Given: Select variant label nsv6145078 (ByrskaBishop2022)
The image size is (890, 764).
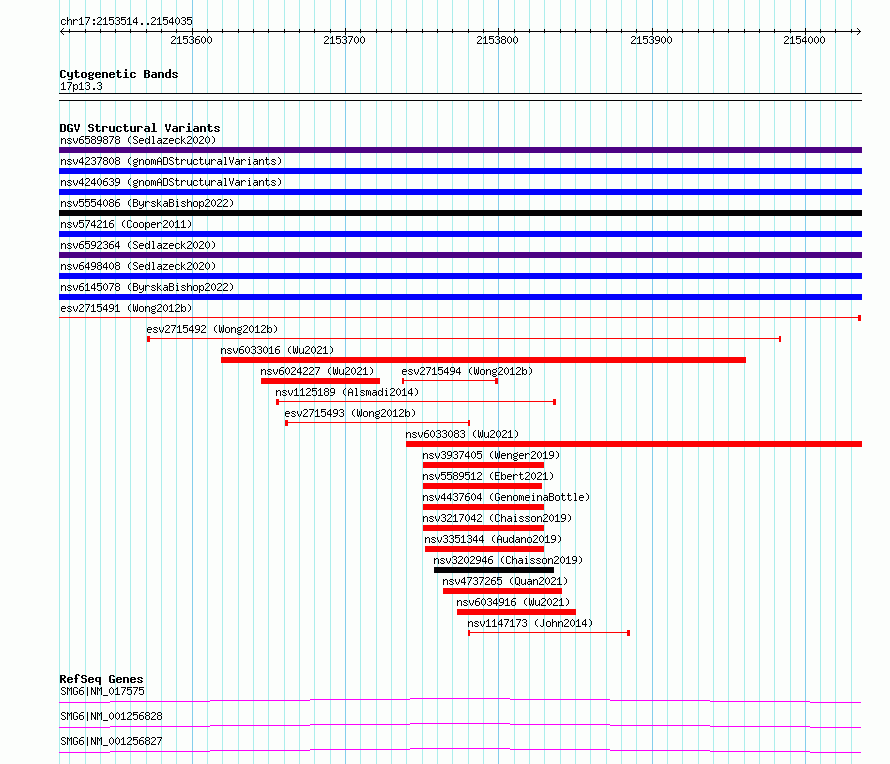Looking at the screenshot, I should [x=147, y=287].
